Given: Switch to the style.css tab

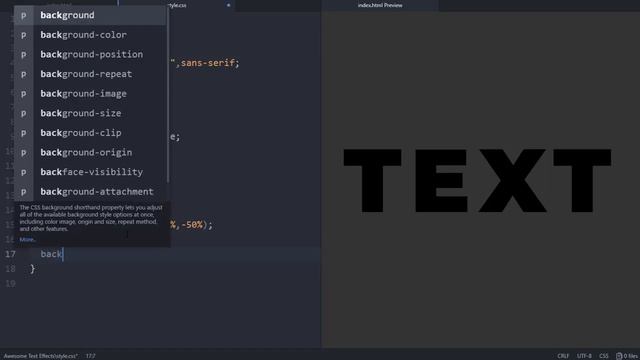Looking at the screenshot, I should pyautogui.click(x=176, y=5).
